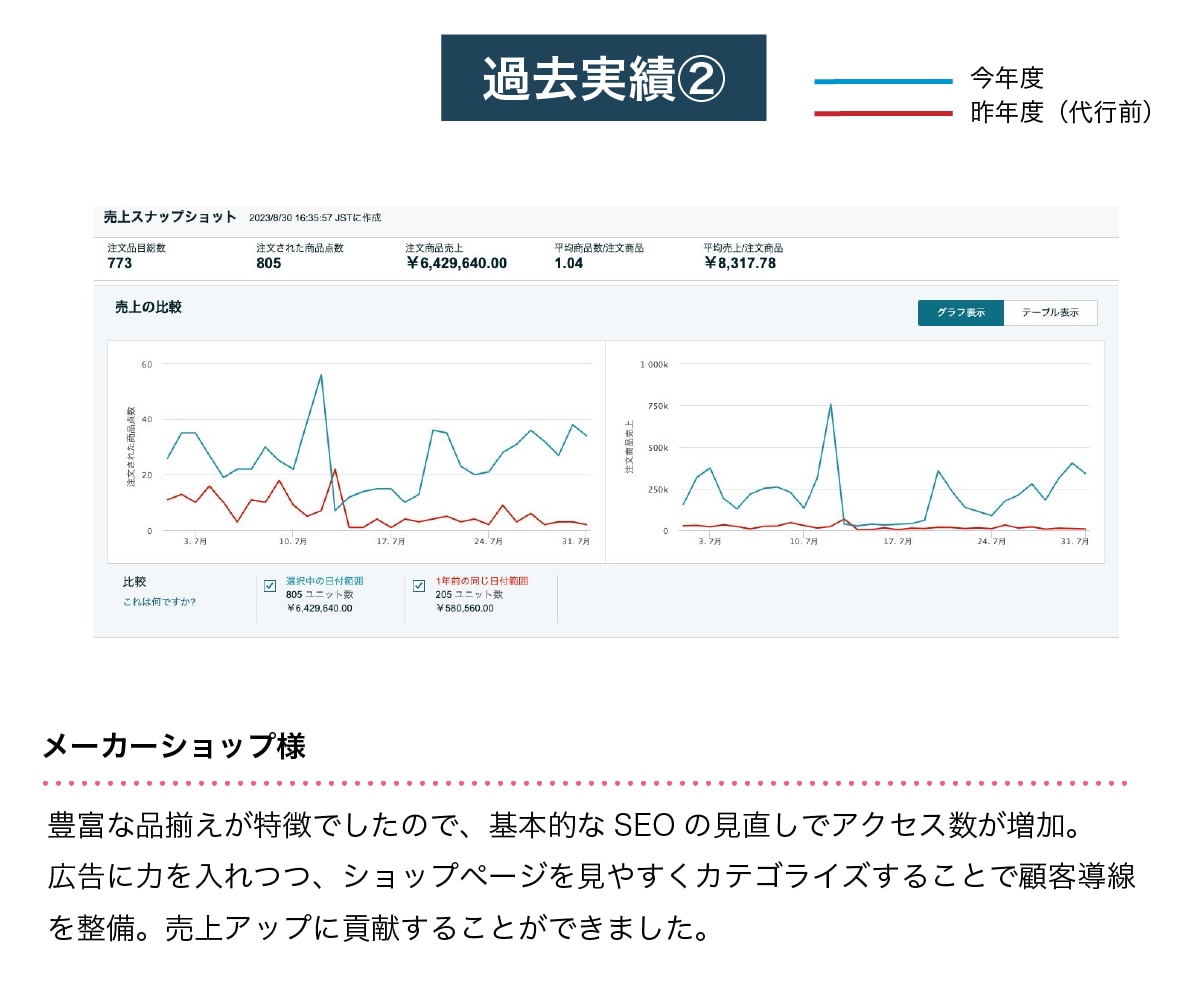
Task: Click the line starting 広告に力を入れつつ
Action: 592,877
